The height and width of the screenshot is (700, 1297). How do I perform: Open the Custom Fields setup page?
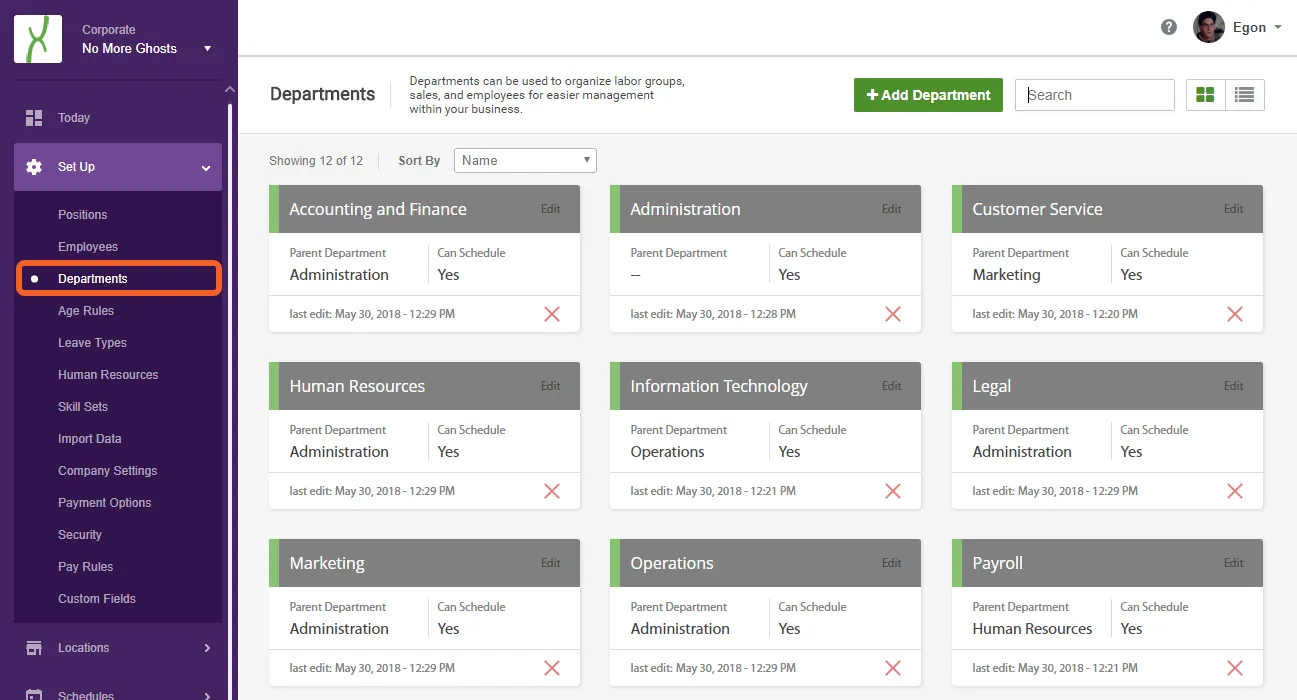97,599
